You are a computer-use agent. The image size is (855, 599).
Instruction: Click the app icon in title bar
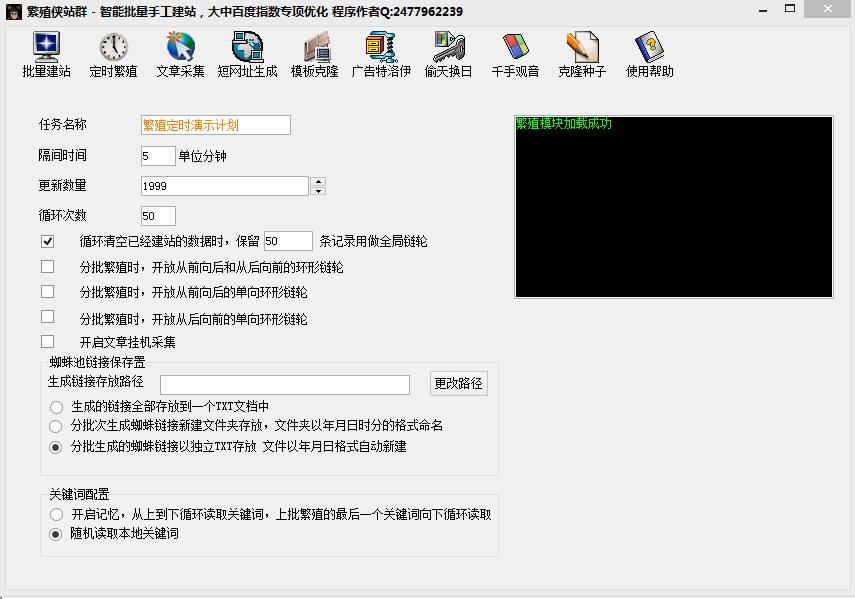click(x=14, y=11)
